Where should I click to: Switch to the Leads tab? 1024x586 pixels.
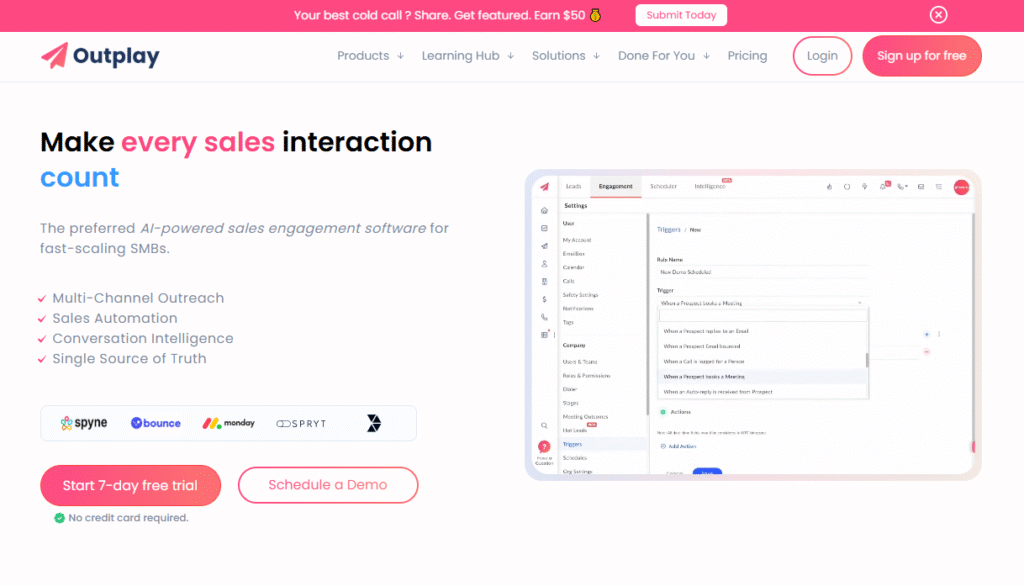click(x=573, y=186)
